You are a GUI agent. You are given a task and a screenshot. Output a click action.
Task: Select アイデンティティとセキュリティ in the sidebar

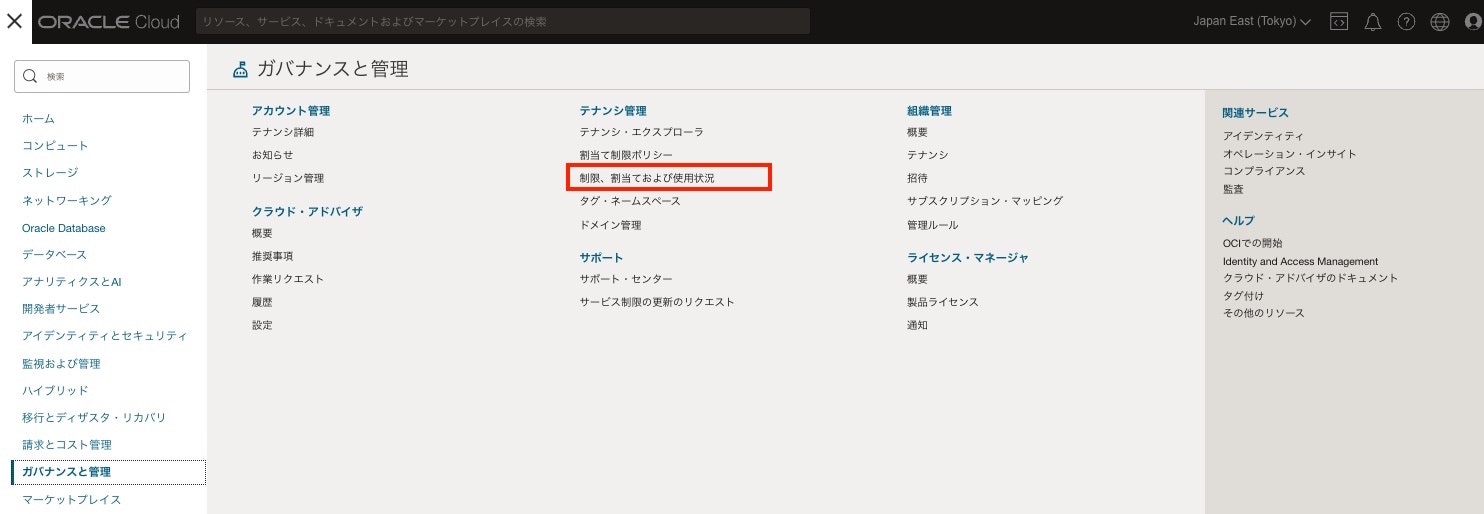[104, 336]
